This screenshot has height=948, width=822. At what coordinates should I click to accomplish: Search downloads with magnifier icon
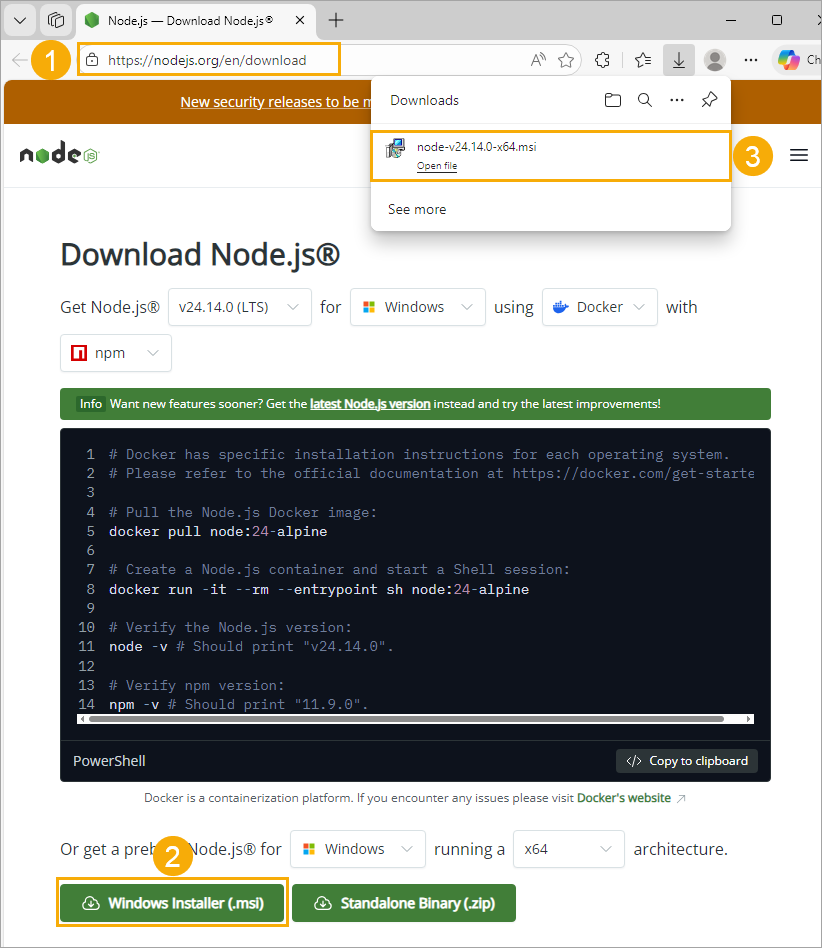click(645, 100)
